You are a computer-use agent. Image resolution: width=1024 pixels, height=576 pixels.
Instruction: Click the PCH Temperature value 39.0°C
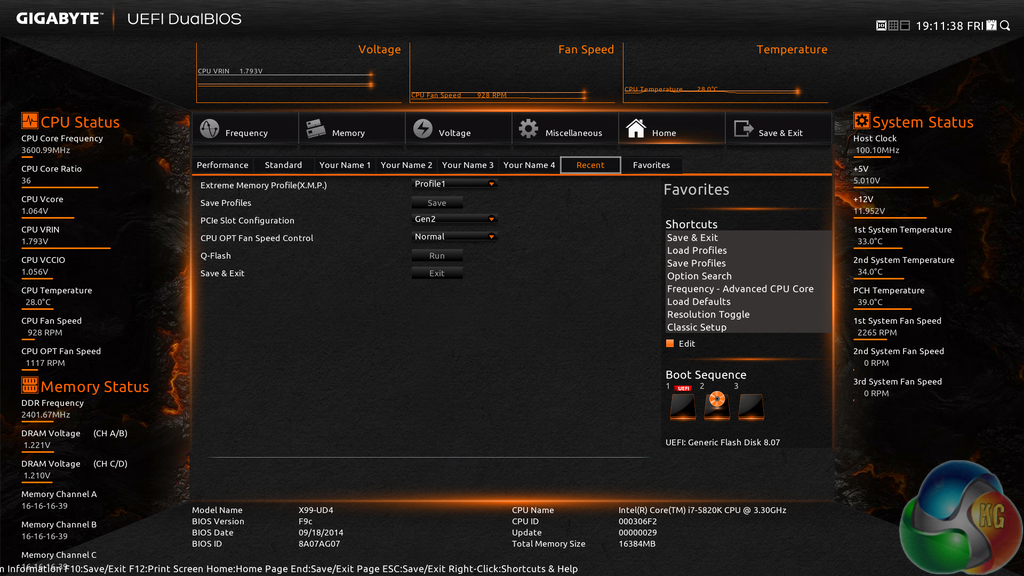[x=870, y=302]
